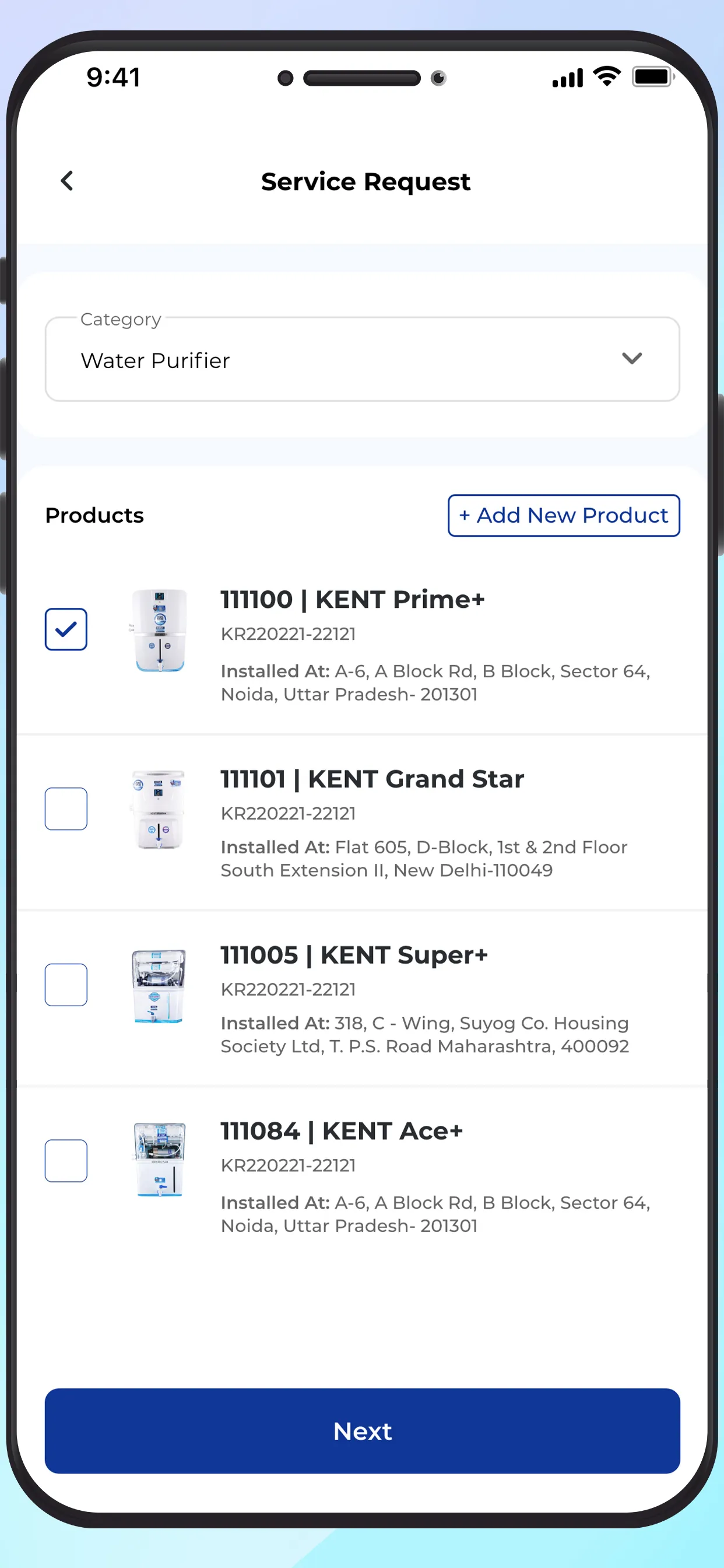
Task: Select the KENT Grand Star checkbox
Action: pos(66,809)
